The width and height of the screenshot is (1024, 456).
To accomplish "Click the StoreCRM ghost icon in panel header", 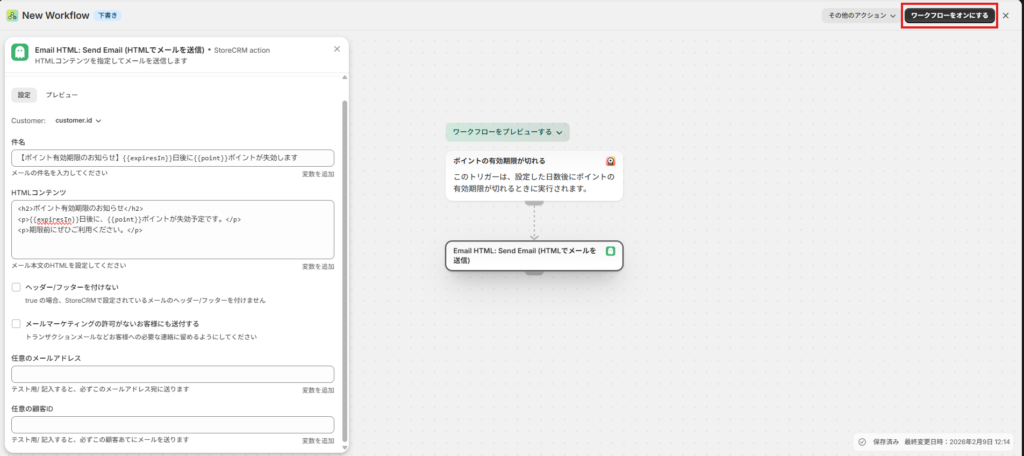I will click(x=19, y=53).
